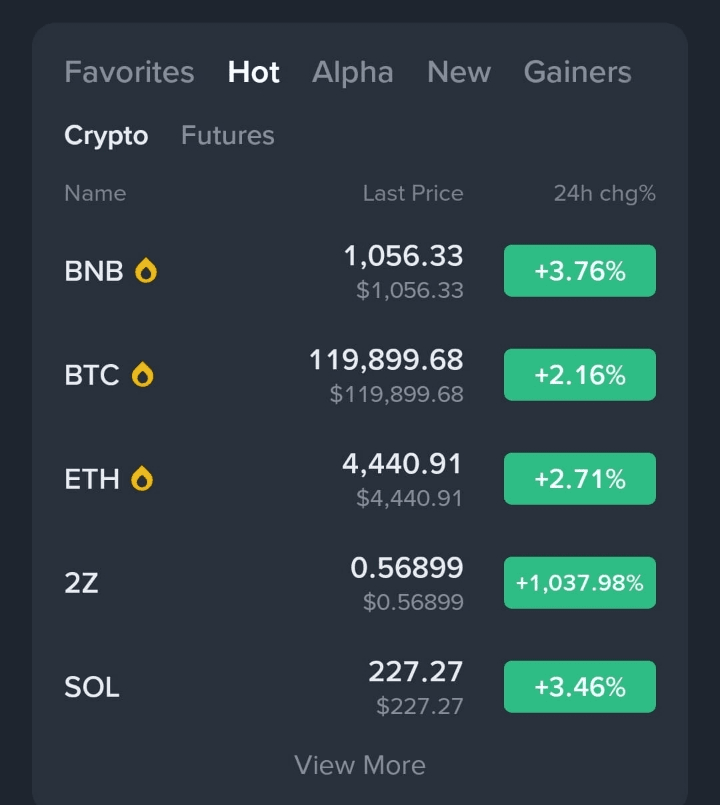Click the 2Z +1,037.98% change button

(580, 583)
